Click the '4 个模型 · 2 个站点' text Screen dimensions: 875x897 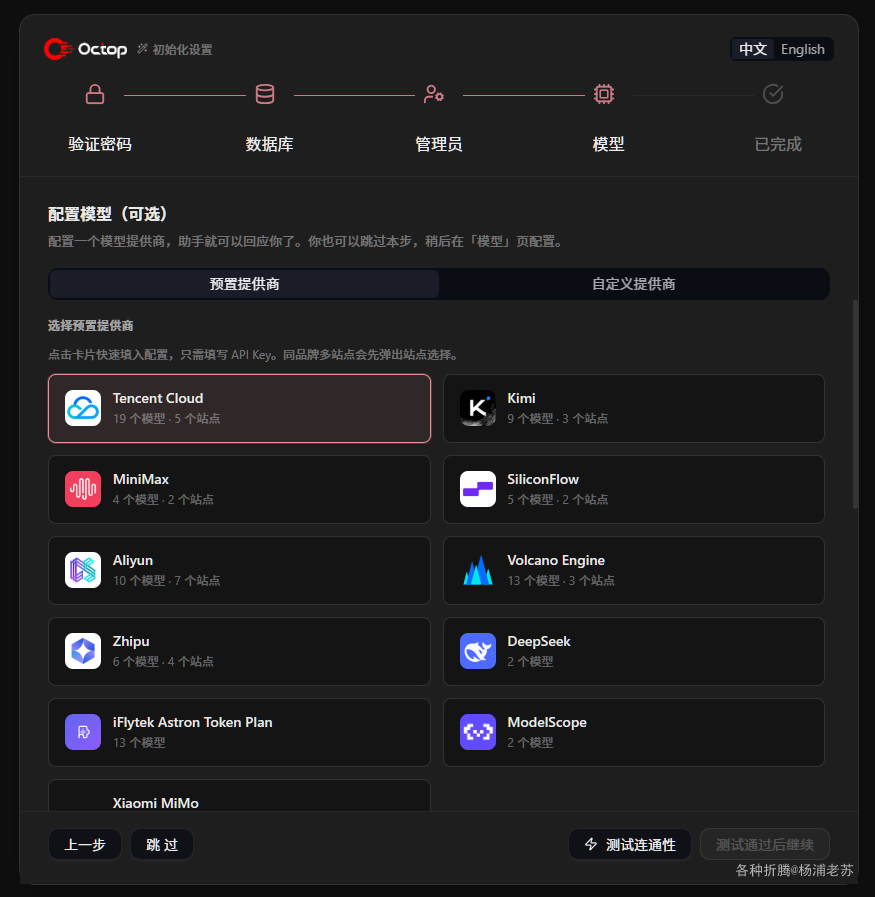[163, 499]
